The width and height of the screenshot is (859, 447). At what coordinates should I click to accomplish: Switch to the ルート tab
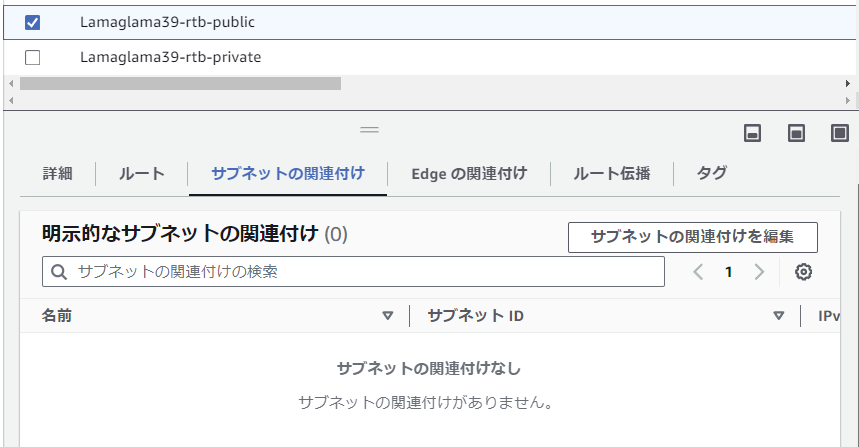(x=141, y=174)
